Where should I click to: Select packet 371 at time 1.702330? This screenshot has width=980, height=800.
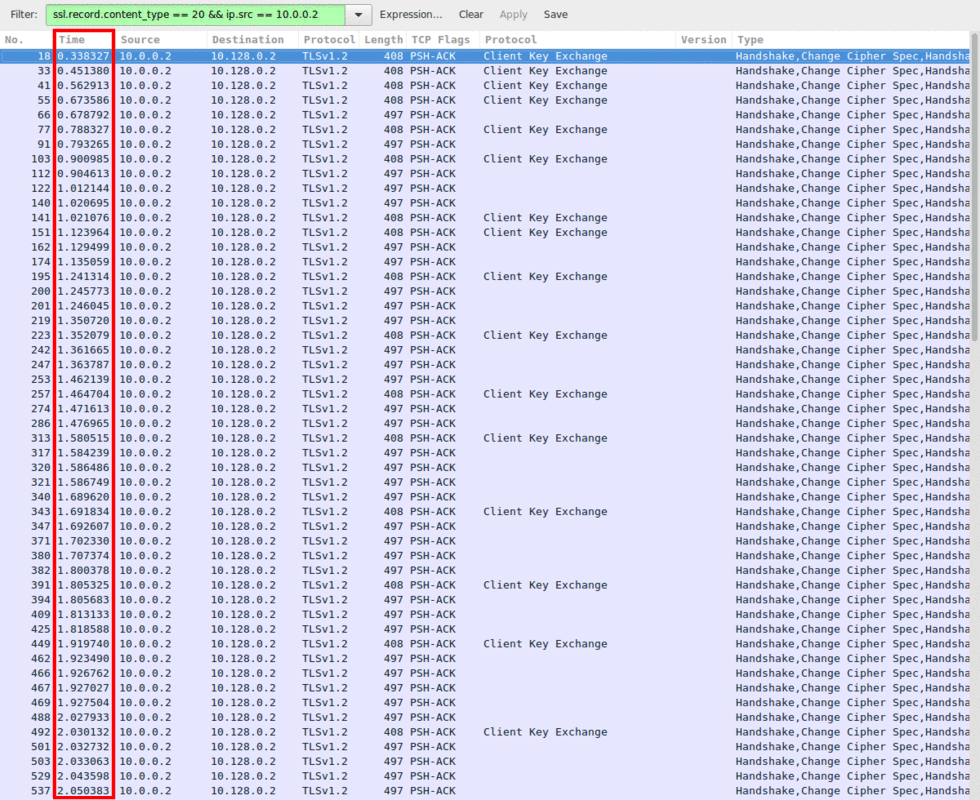click(485, 541)
